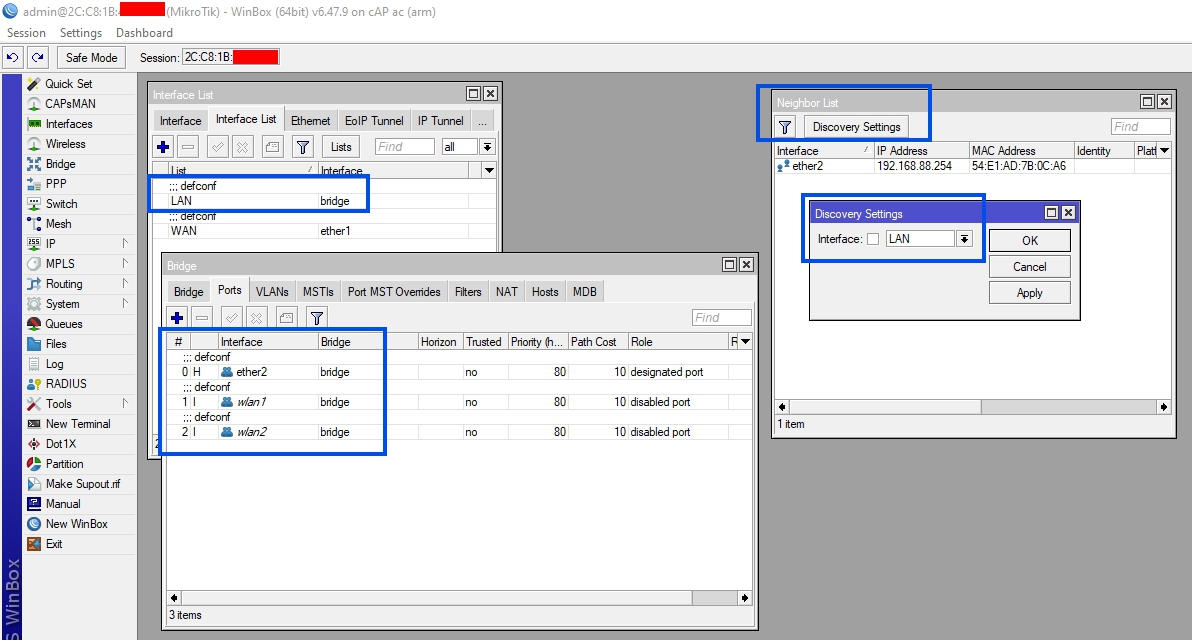This screenshot has height=640, width=1192.
Task: Click the blue plus add button in Interface List
Action: pyautogui.click(x=163, y=147)
